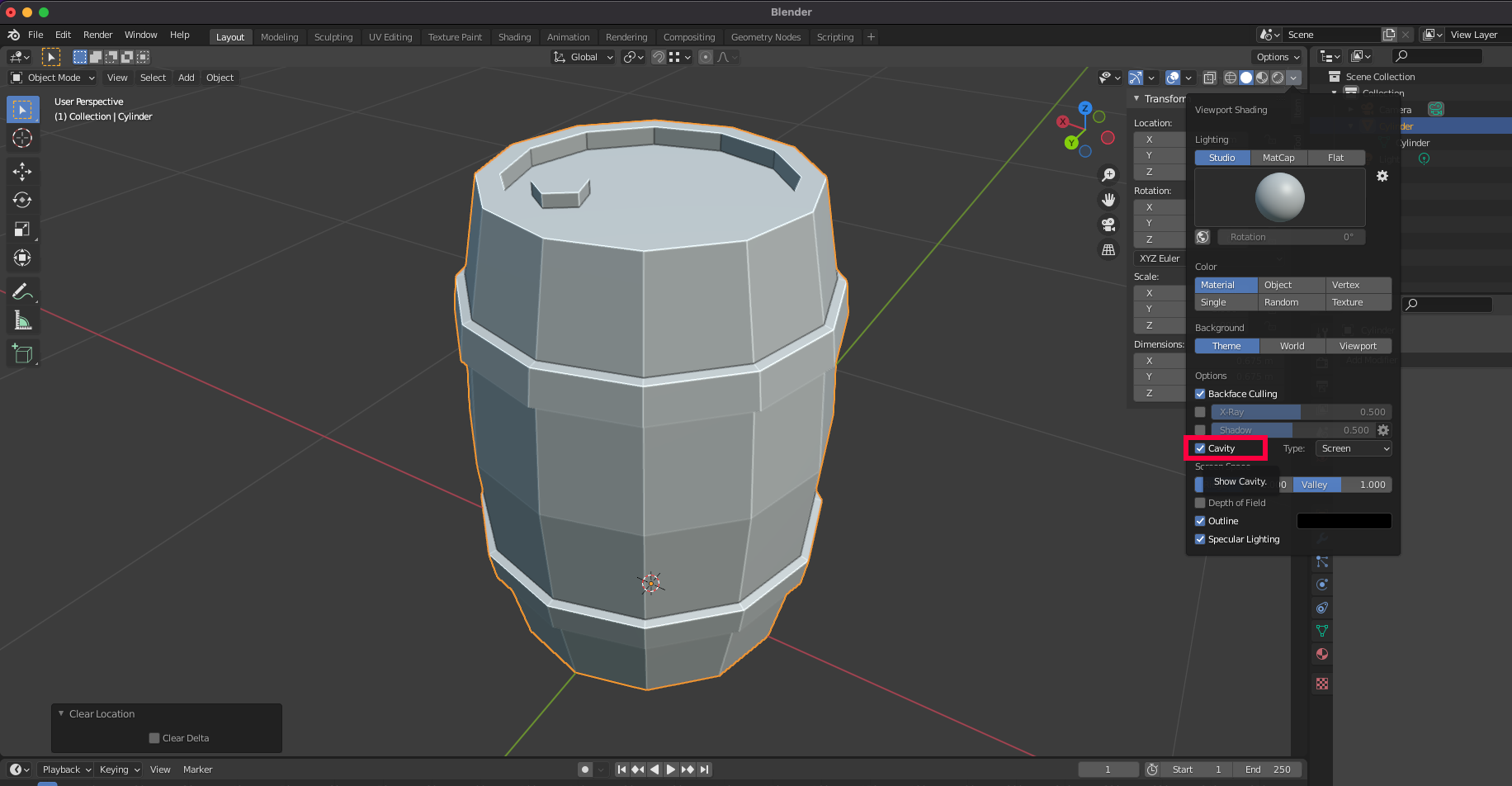
Task: Set color mode to Texture
Action: point(1358,302)
